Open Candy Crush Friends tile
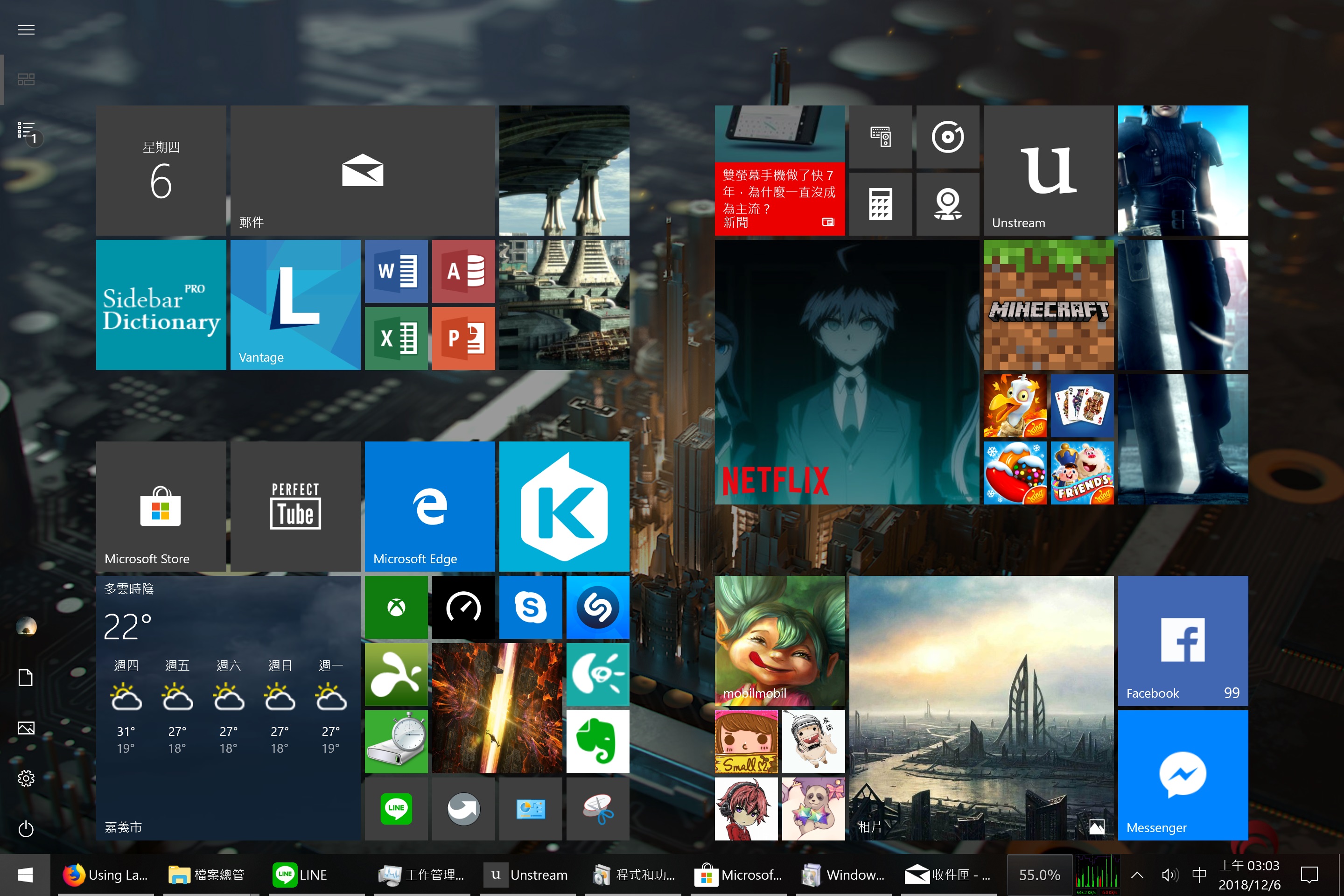The image size is (1344, 896). tap(1082, 473)
